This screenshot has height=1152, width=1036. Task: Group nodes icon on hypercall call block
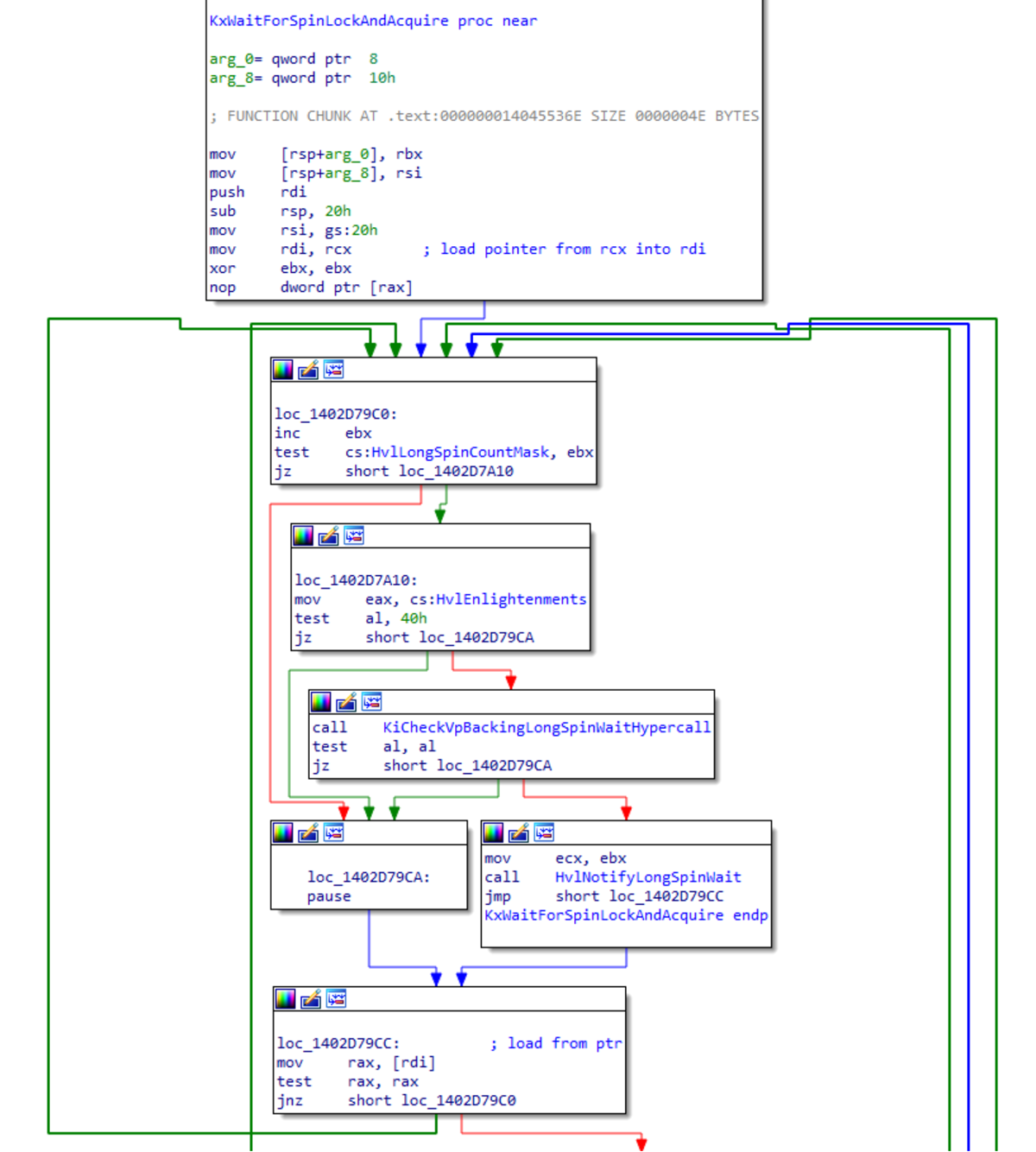coord(372,702)
